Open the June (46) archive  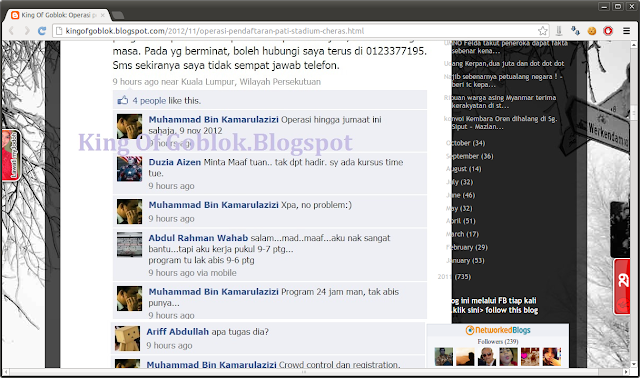pos(460,195)
